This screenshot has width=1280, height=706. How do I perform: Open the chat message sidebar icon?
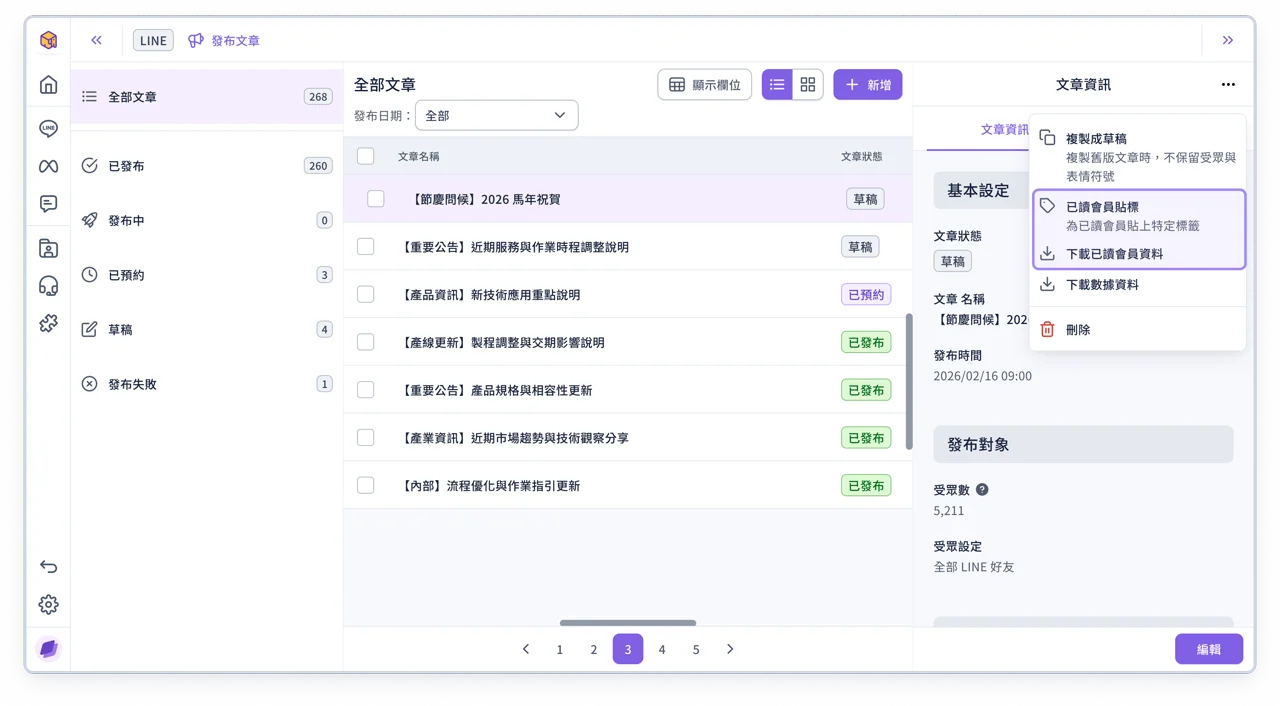click(x=48, y=204)
